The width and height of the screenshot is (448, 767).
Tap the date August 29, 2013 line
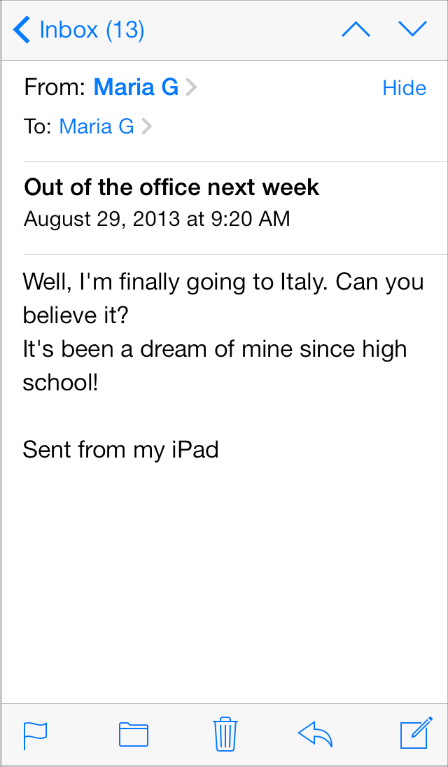[x=157, y=219]
